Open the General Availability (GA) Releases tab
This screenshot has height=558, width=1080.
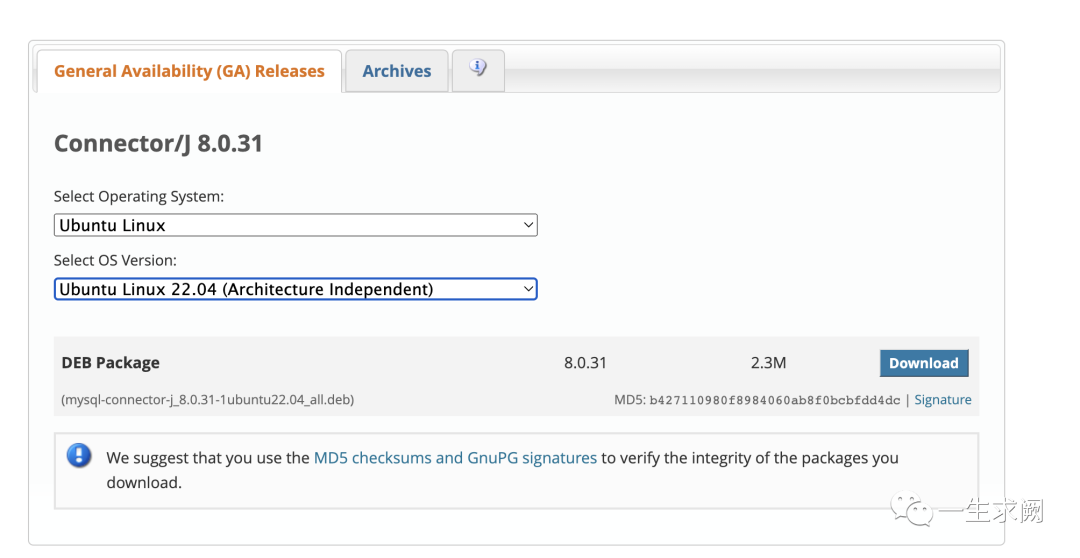click(x=189, y=71)
